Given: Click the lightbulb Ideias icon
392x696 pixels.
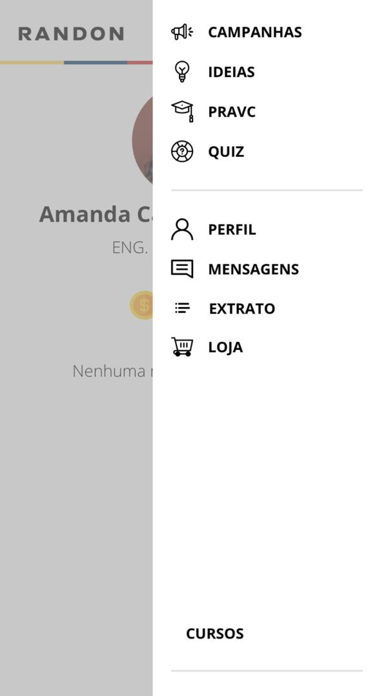Looking at the screenshot, I should point(182,71).
